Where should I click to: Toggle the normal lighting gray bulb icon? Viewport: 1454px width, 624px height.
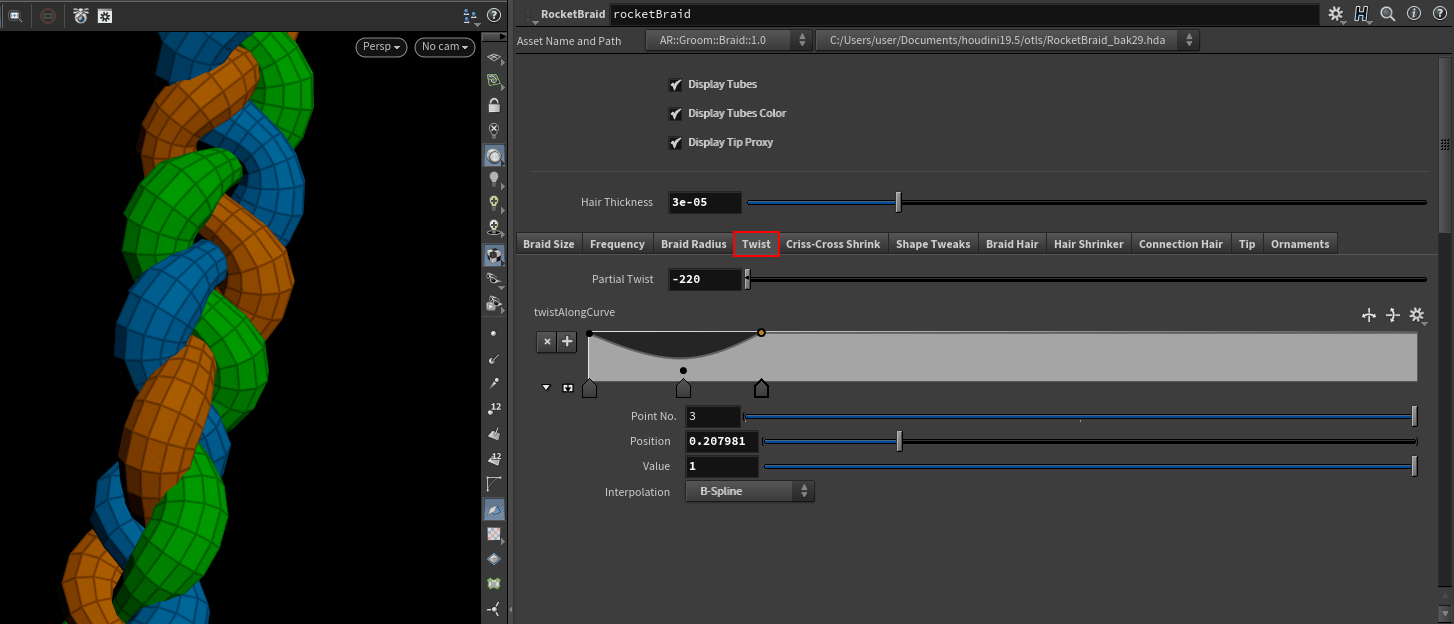494,179
